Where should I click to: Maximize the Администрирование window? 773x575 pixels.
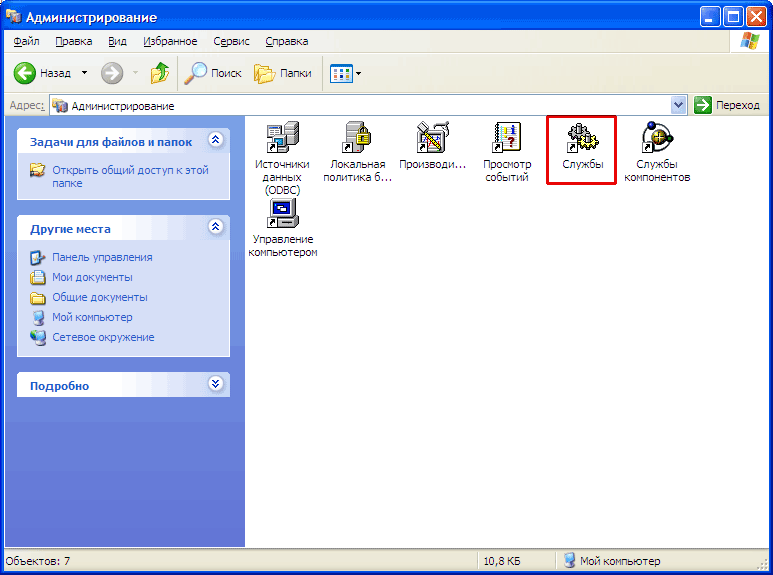[733, 17]
